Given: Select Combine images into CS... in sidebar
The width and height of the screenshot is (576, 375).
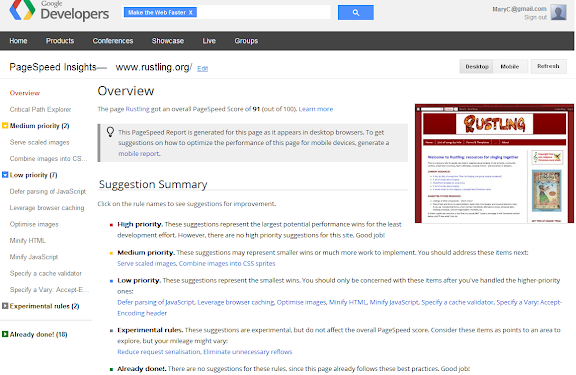Looking at the screenshot, I should click(x=48, y=159).
